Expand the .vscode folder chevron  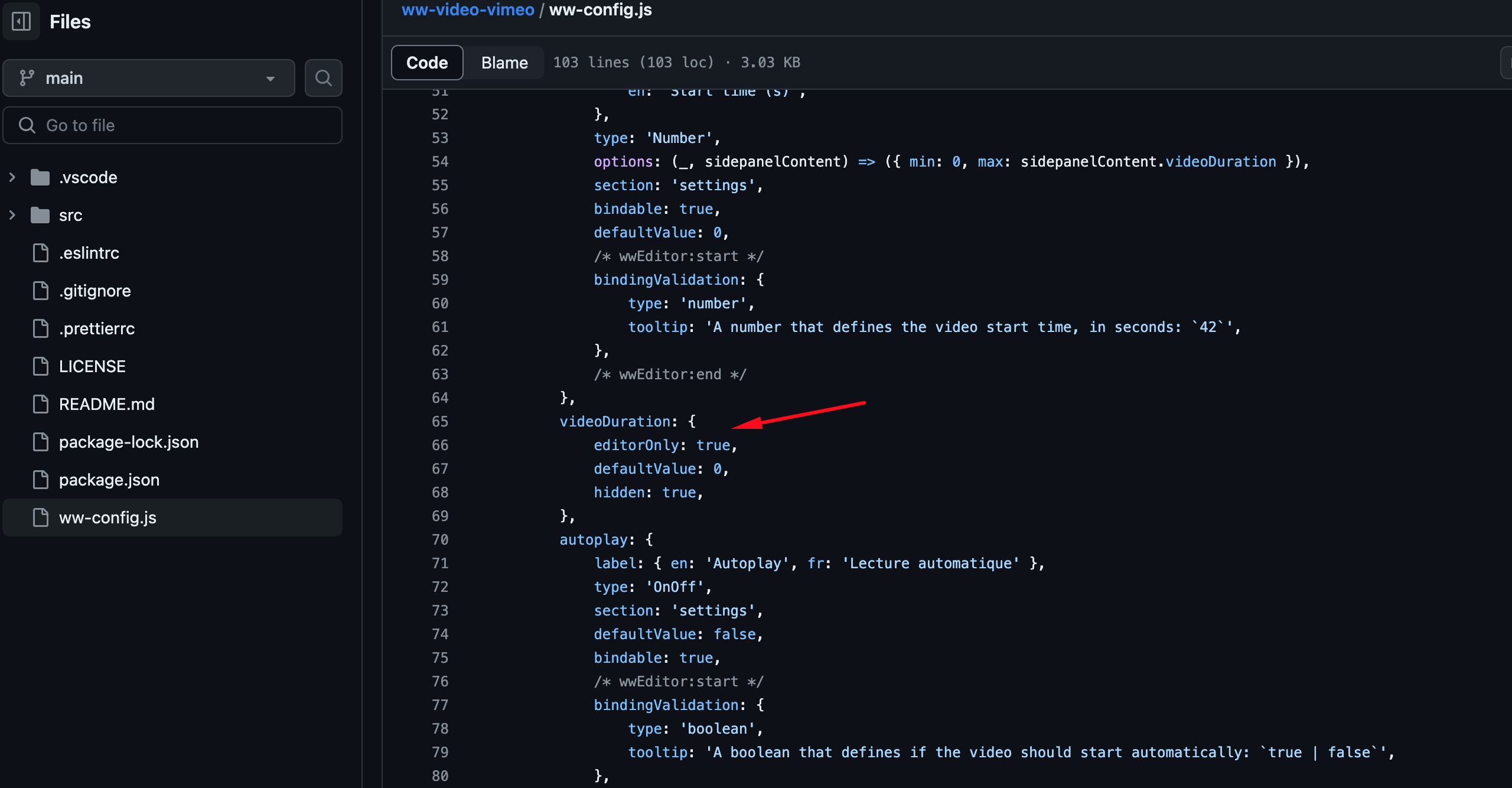(x=12, y=177)
